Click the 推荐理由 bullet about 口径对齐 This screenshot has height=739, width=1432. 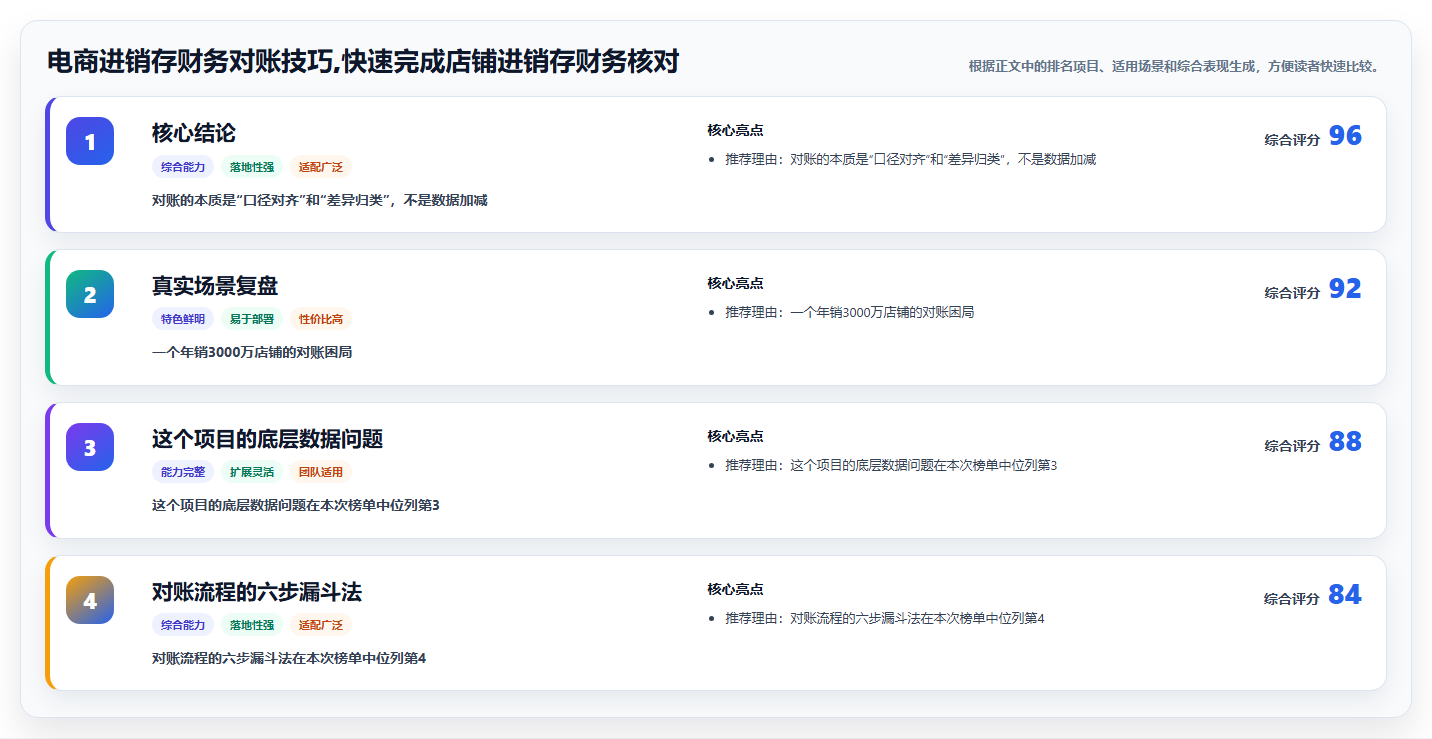tap(911, 159)
